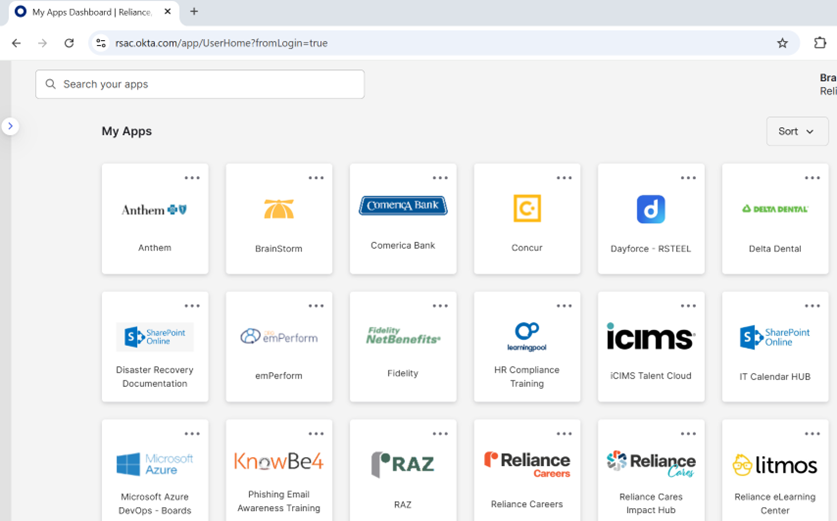Screen dimensions: 837x521
Task: Open options menu for Anthem tile
Action: click(x=192, y=178)
